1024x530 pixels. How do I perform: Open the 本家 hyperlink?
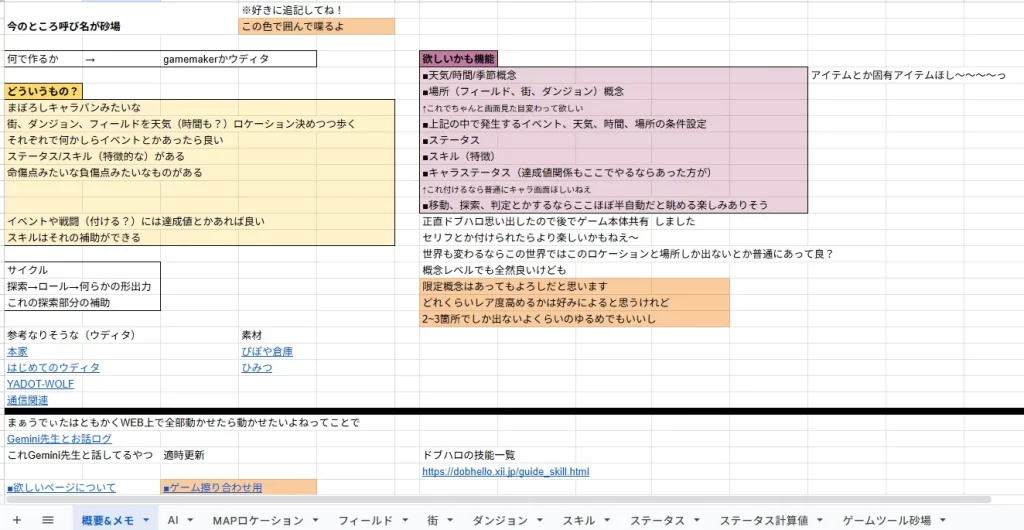tap(17, 352)
